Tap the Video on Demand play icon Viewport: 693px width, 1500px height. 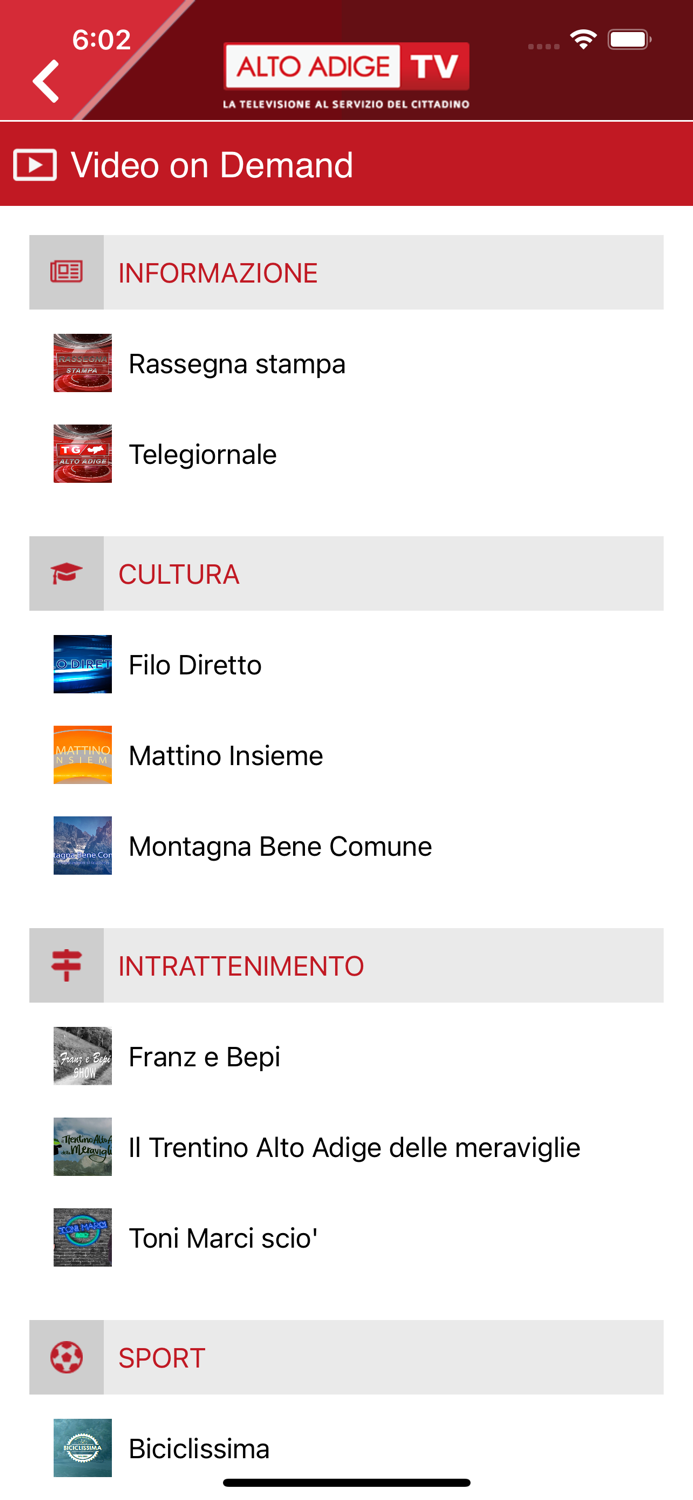coord(35,163)
